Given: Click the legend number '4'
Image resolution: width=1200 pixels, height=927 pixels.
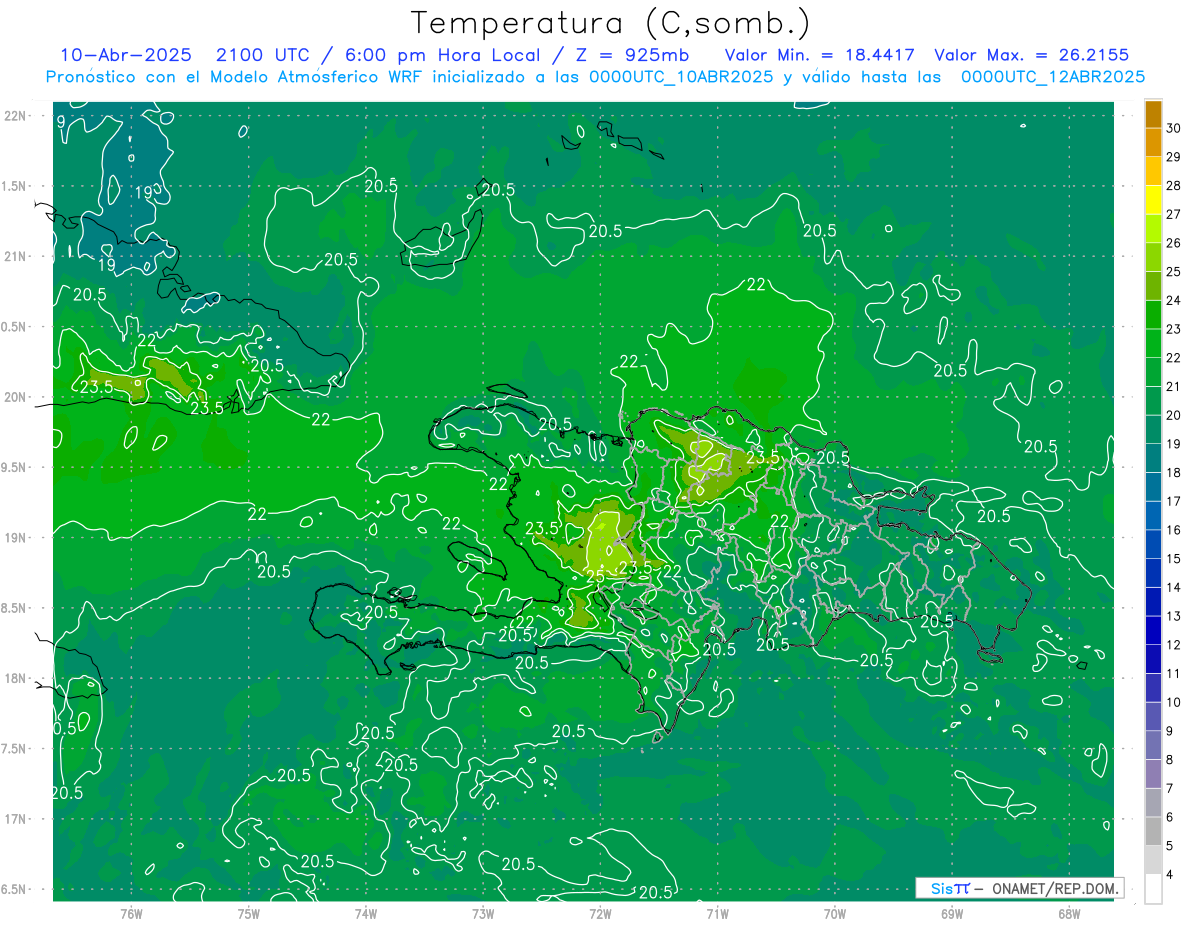Looking at the screenshot, I should [x=1171, y=875].
